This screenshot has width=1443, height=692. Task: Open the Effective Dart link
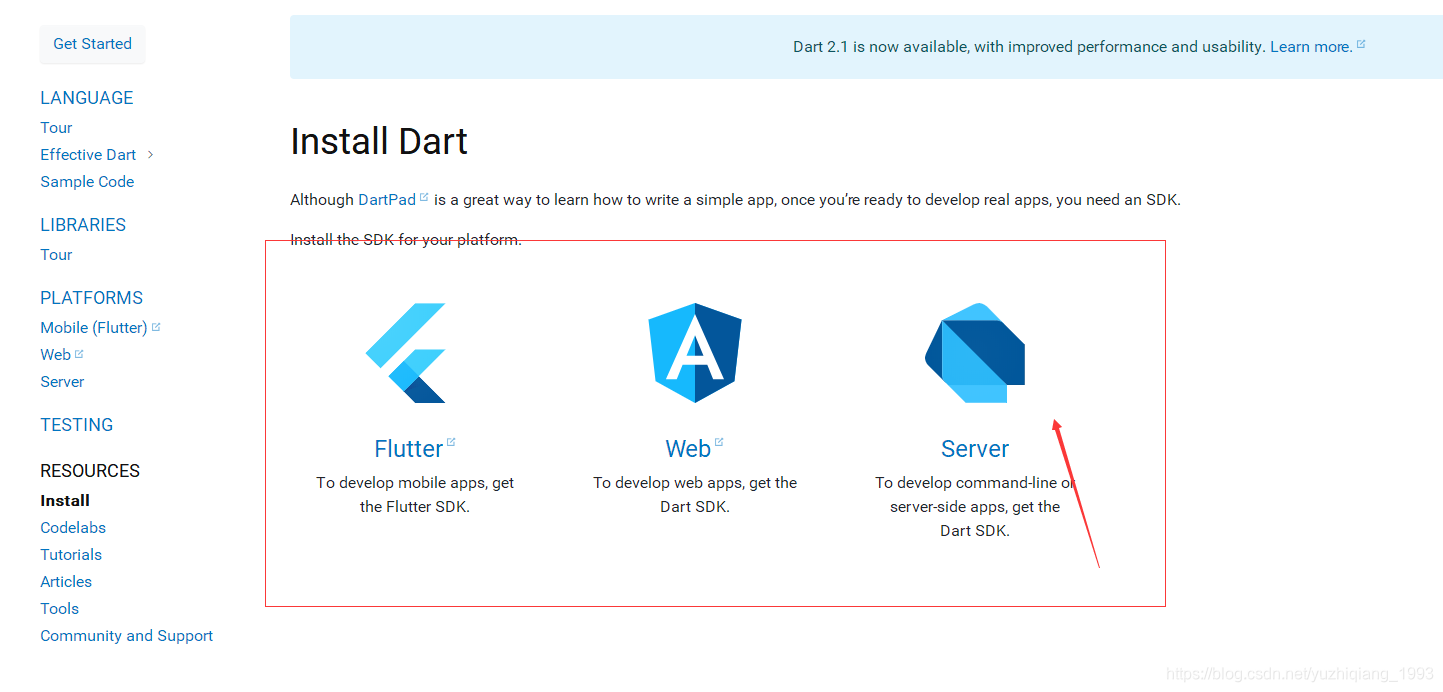click(88, 155)
